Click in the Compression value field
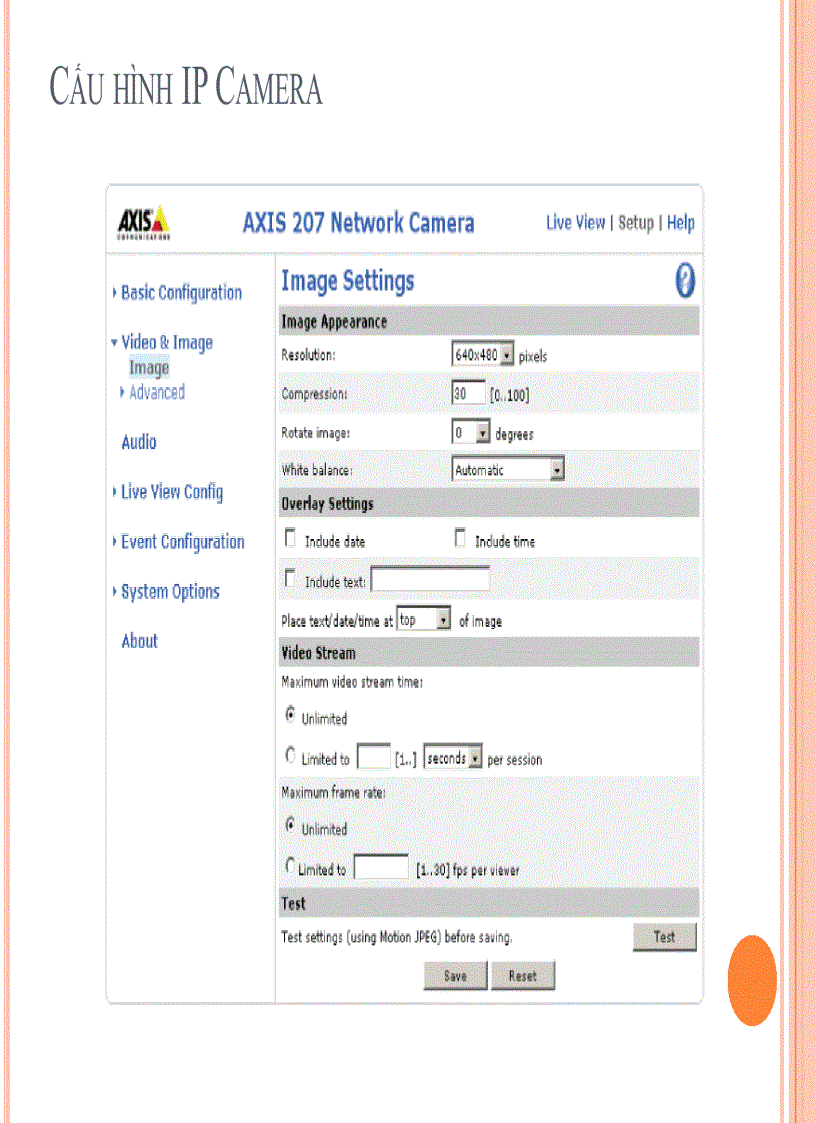This screenshot has height=1123, width=816. 467,393
